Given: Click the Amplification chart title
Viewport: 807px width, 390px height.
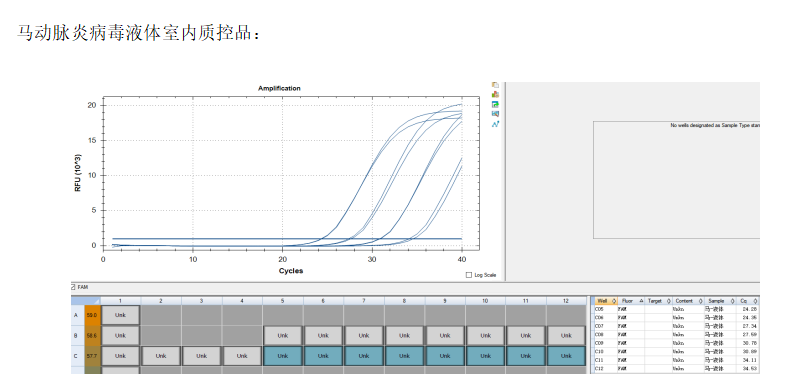Looking at the screenshot, I should pos(279,88).
